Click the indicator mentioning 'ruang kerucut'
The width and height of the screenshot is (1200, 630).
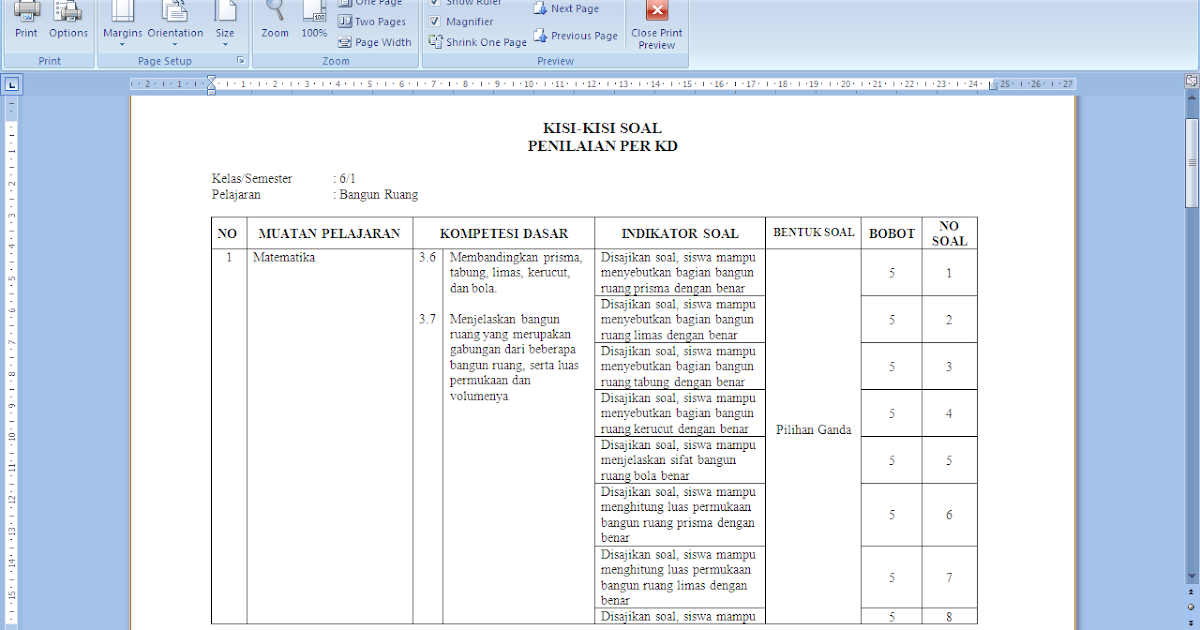[x=680, y=413]
